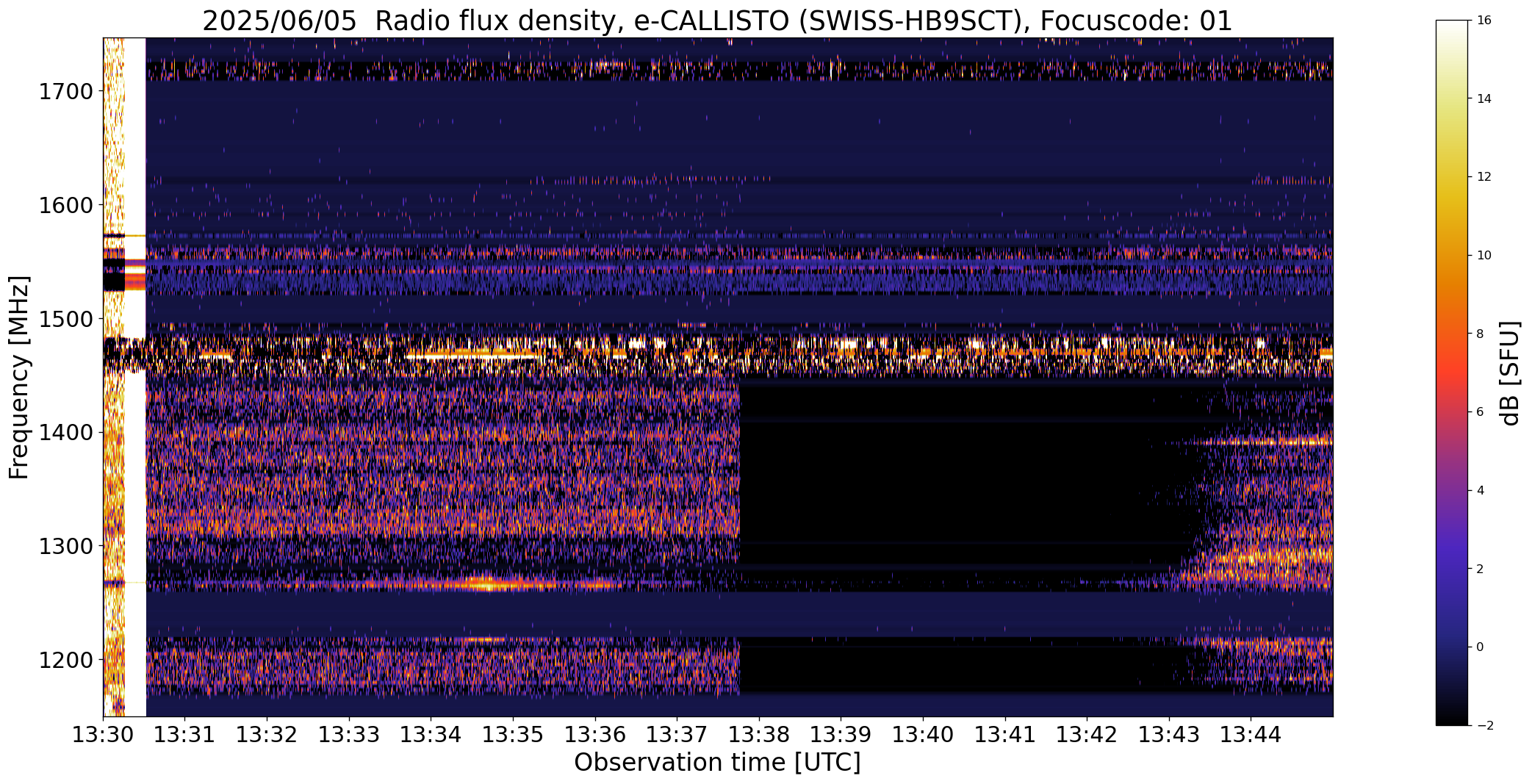Screen dimensions: 1532x784
Task: Click the colorbar tick label 8
Action: coord(1480,334)
